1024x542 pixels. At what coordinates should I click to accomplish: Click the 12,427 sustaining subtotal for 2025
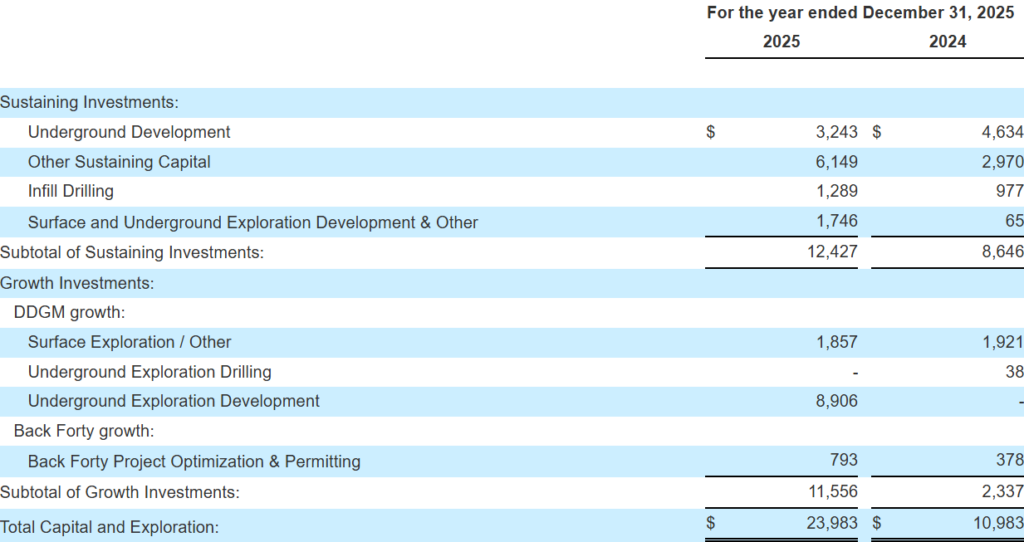click(834, 253)
